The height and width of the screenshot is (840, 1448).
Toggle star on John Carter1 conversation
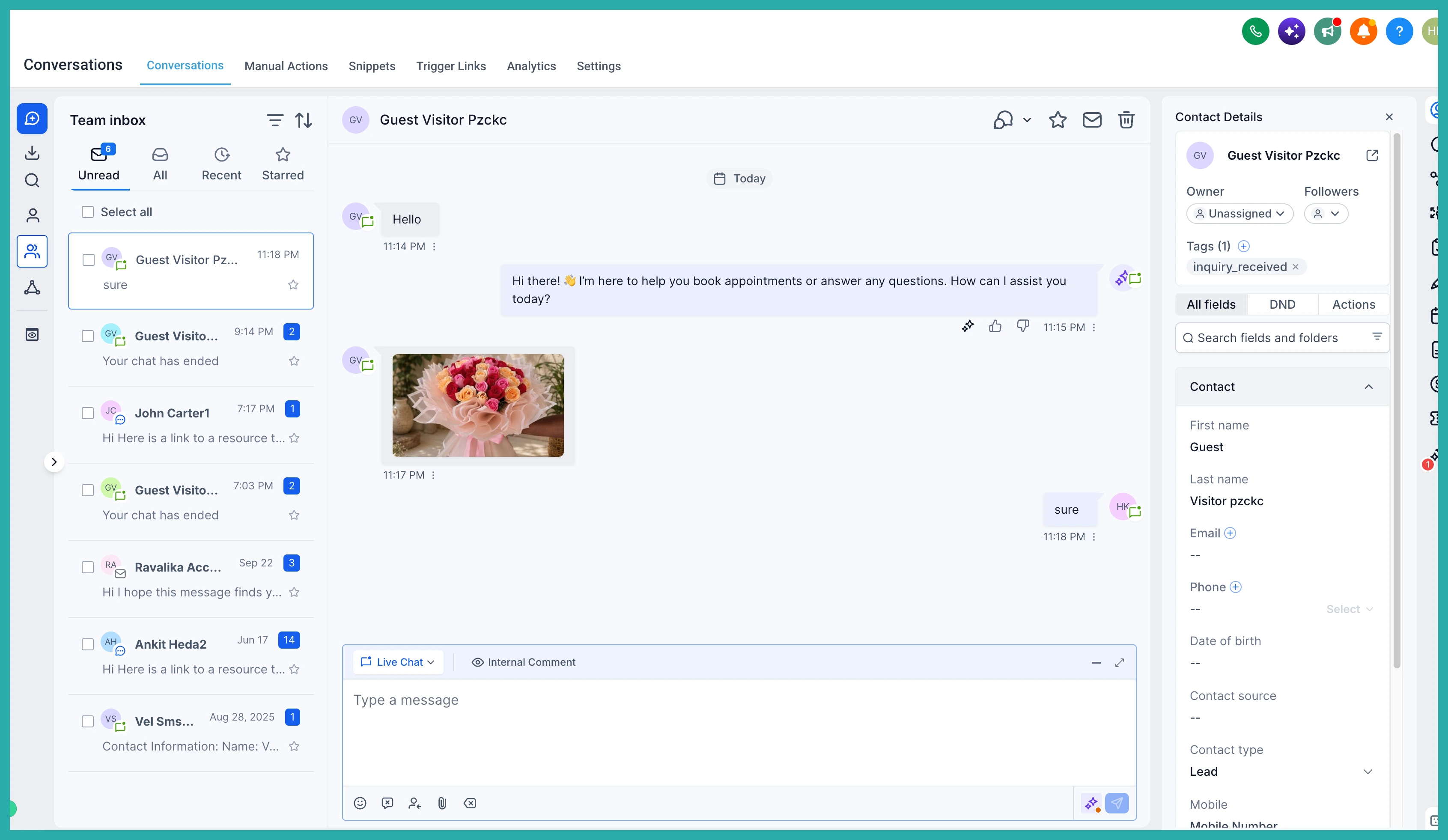point(294,438)
